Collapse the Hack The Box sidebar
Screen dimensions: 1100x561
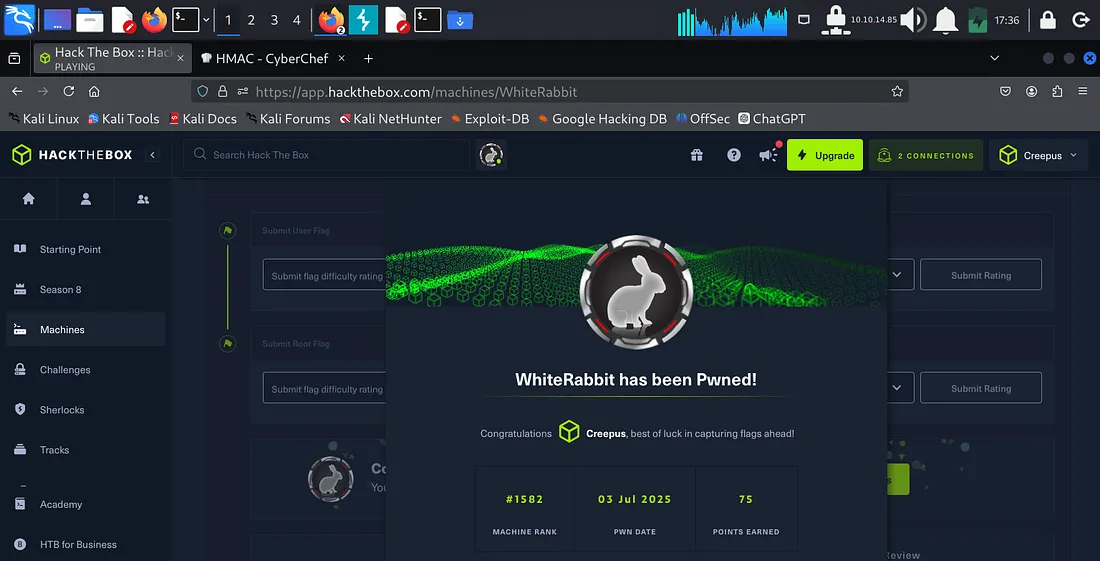[x=153, y=155]
